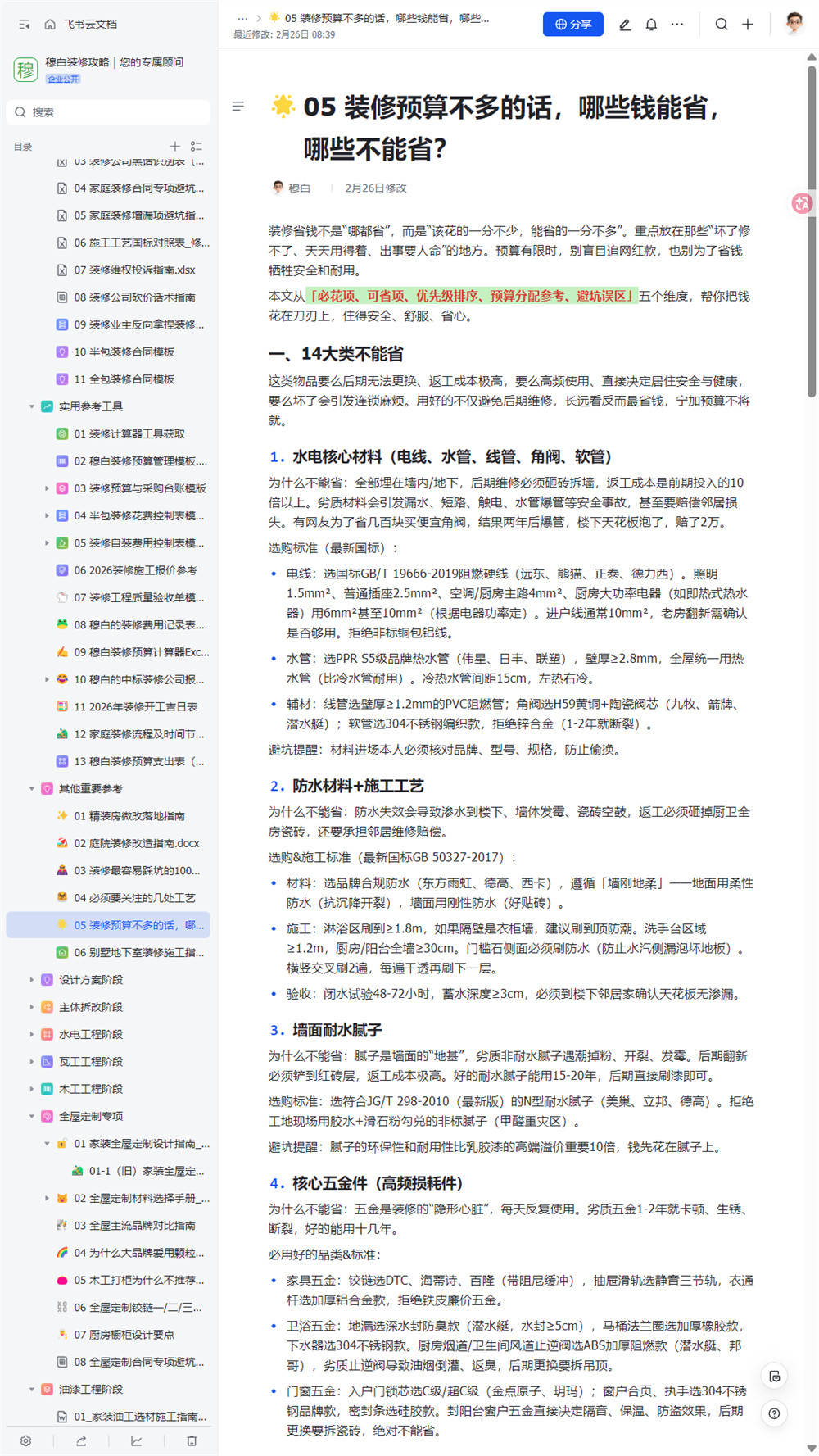Viewport: 819px width, 1456px height.
Task: Toggle the 目录 tree view icon
Action: [x=197, y=147]
